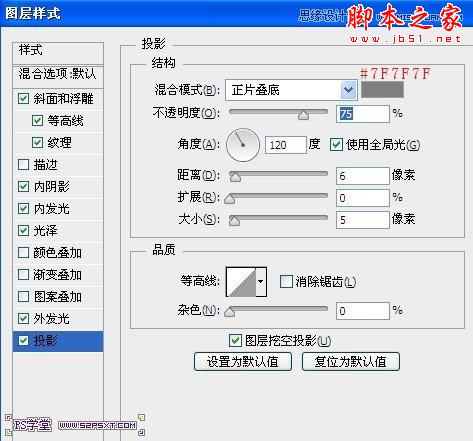Open 混合模式 dropdown showing 正片叠底
473x441 pixels.
point(291,90)
